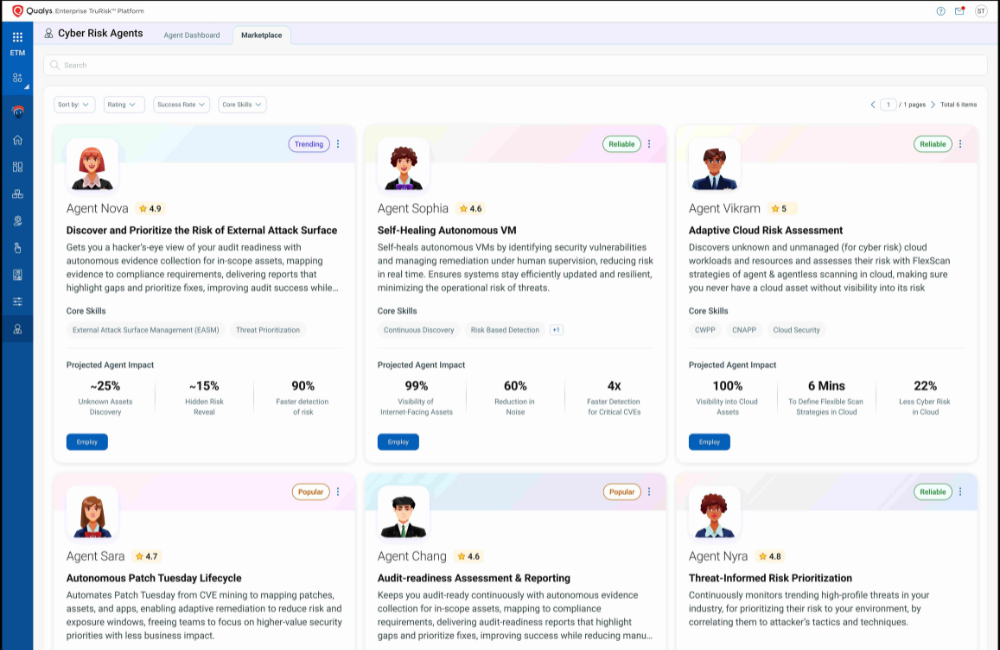The image size is (1000, 650).
Task: Open the ST user profile avatar
Action: click(x=980, y=11)
